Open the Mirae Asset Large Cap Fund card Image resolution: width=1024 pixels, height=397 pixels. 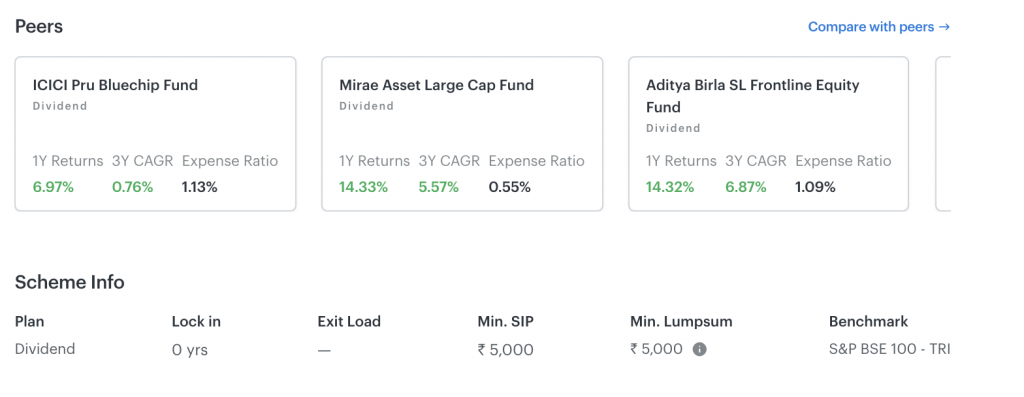coord(462,134)
